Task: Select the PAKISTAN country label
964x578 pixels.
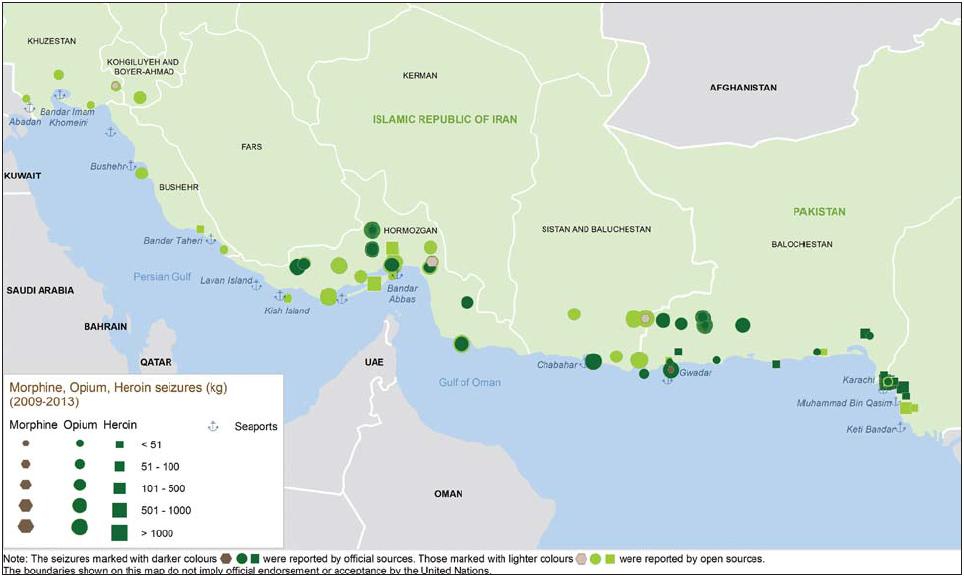Action: click(819, 212)
